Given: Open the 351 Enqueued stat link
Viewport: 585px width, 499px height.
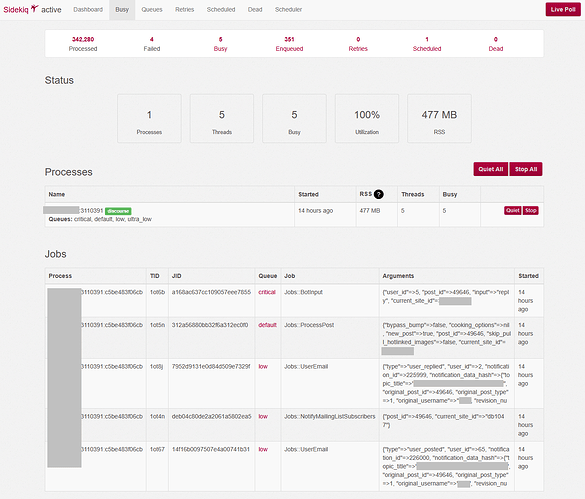Looking at the screenshot, I should pyautogui.click(x=289, y=44).
